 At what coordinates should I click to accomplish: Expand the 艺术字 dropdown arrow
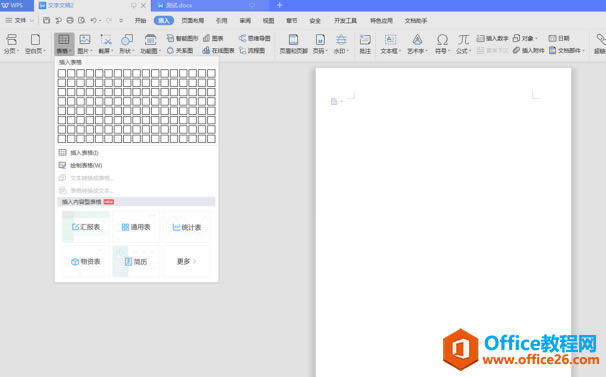426,51
